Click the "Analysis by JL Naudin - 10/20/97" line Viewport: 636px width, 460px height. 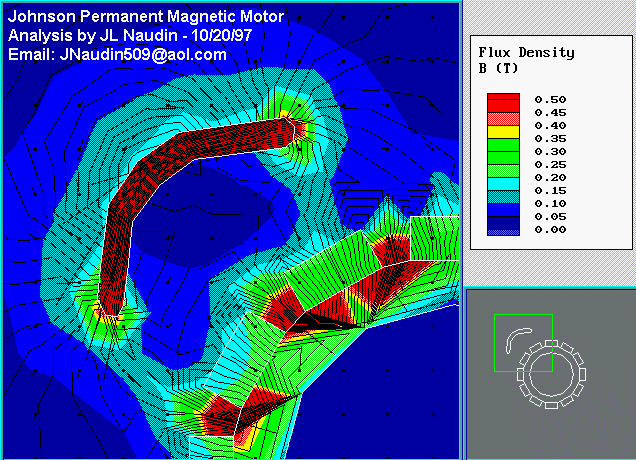pos(130,35)
